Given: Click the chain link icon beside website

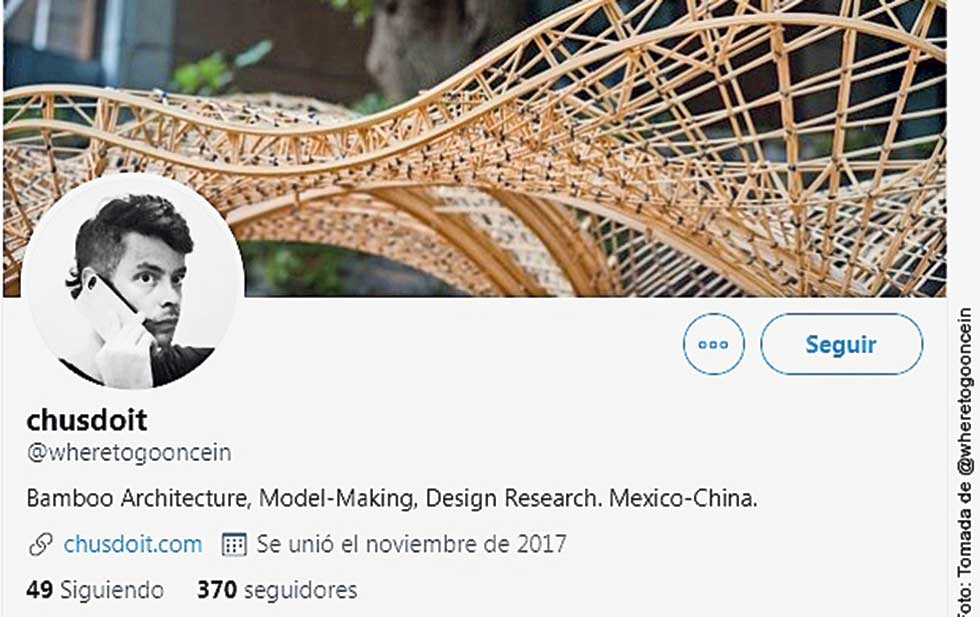Looking at the screenshot, I should [41, 544].
